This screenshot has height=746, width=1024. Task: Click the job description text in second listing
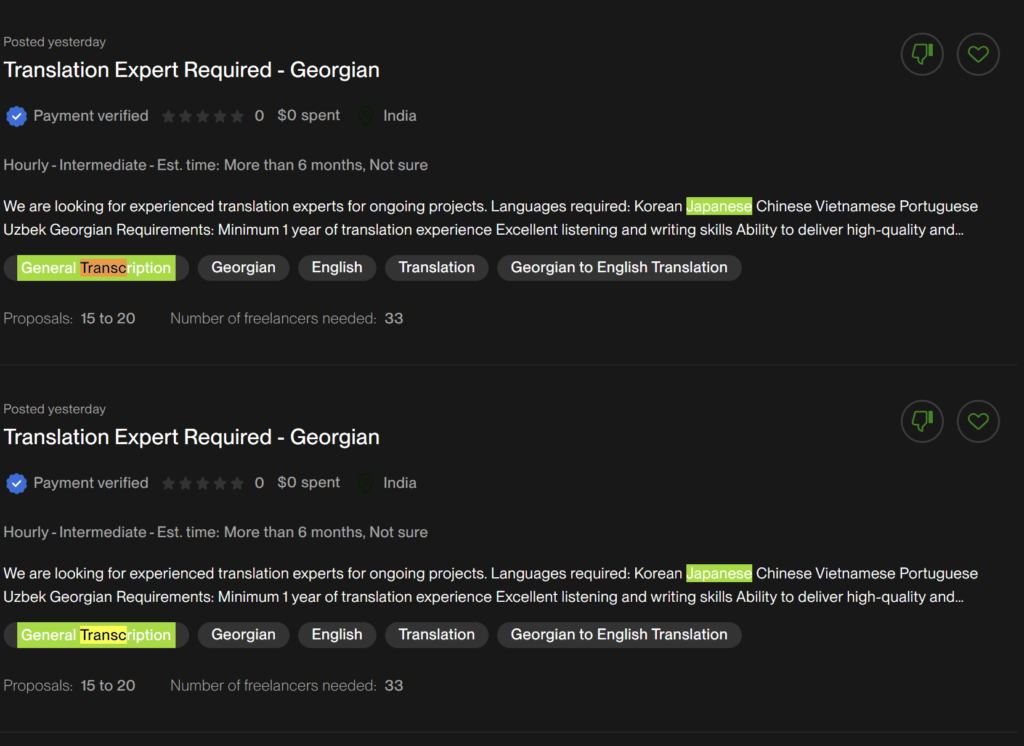(490, 585)
